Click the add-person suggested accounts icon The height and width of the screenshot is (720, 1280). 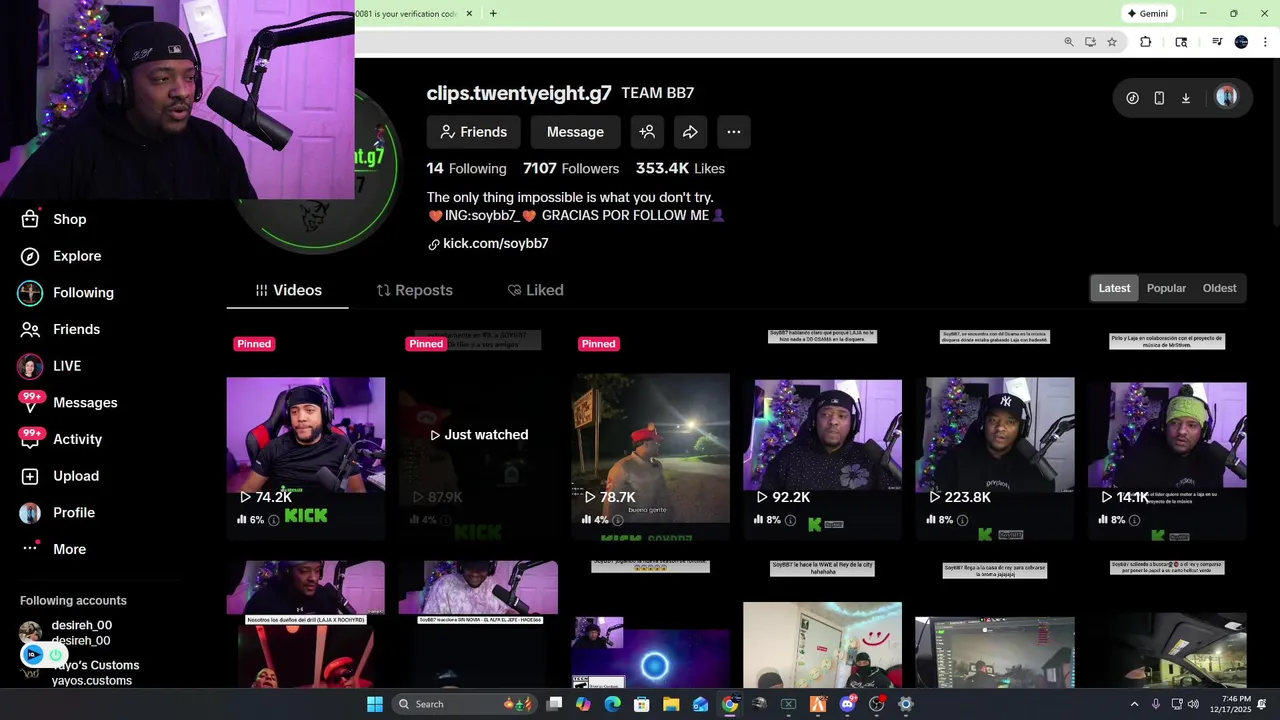click(647, 132)
